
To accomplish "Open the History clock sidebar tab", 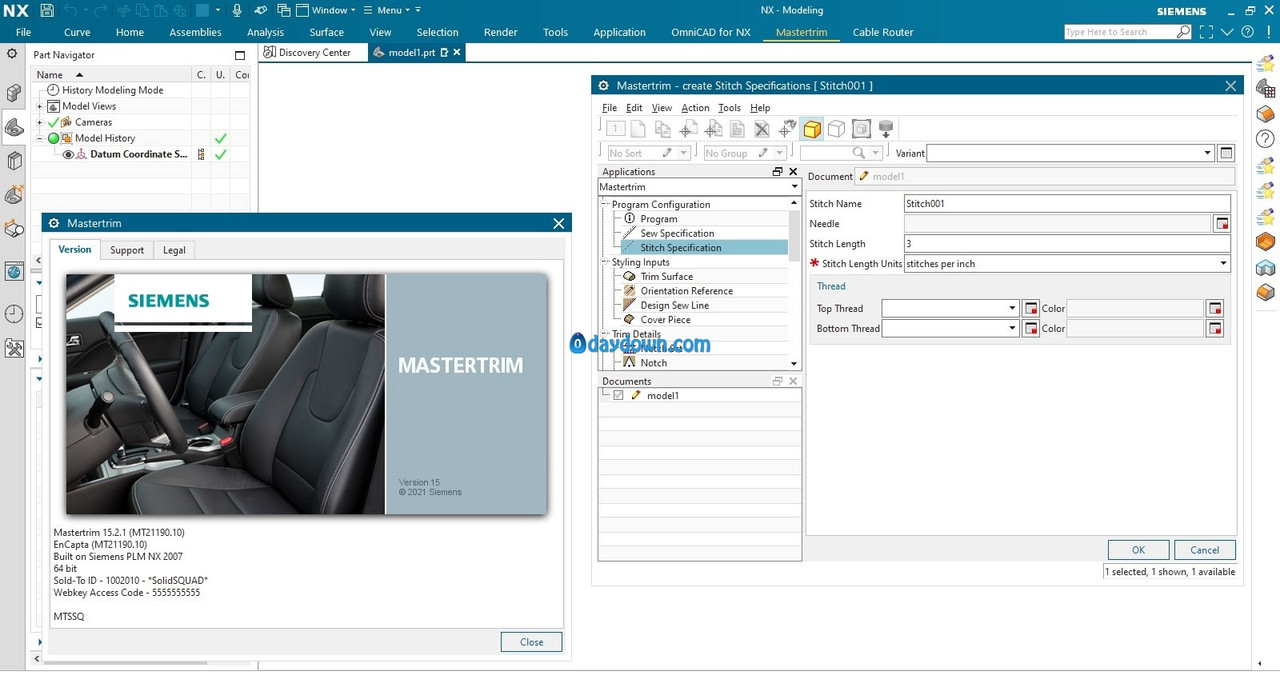I will click(14, 314).
